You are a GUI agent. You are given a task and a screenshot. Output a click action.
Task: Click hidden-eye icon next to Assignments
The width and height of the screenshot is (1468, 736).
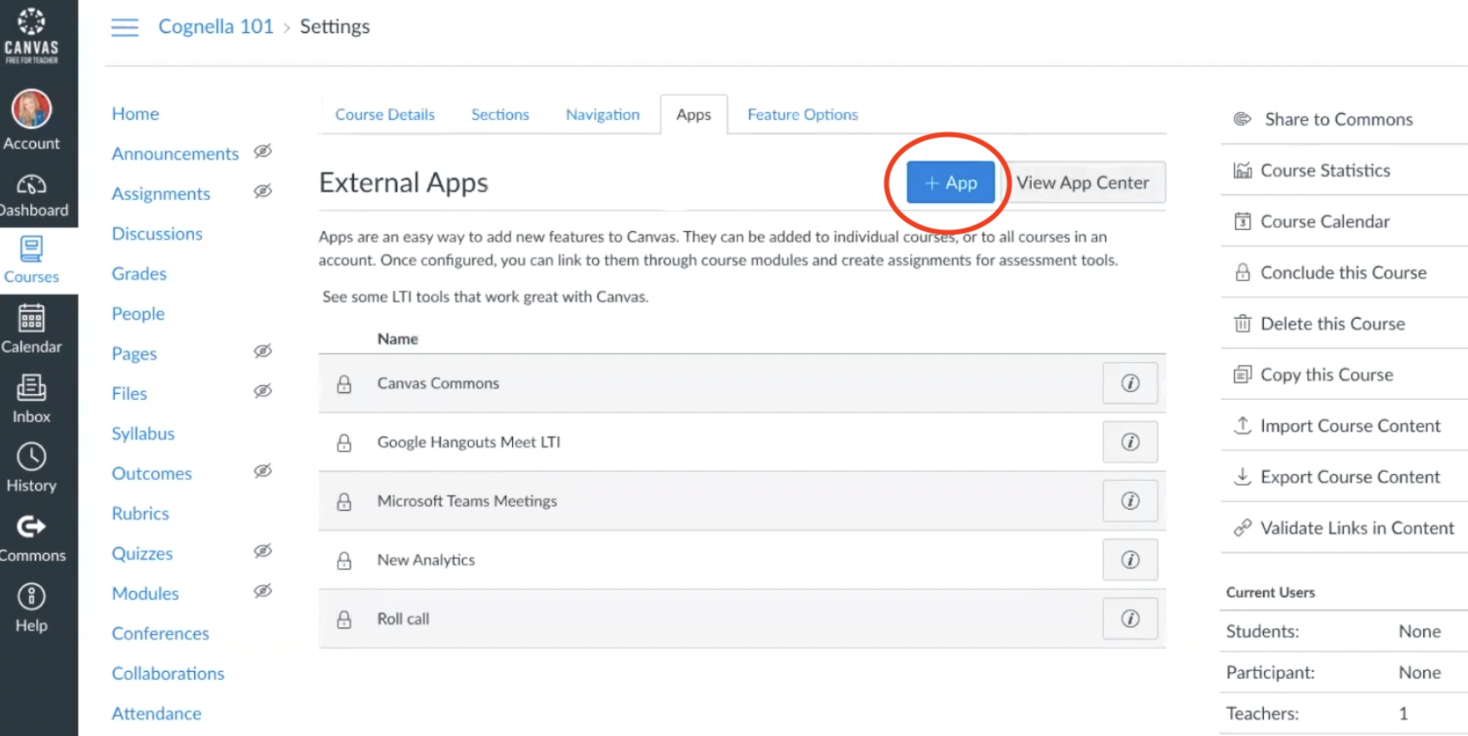[263, 191]
